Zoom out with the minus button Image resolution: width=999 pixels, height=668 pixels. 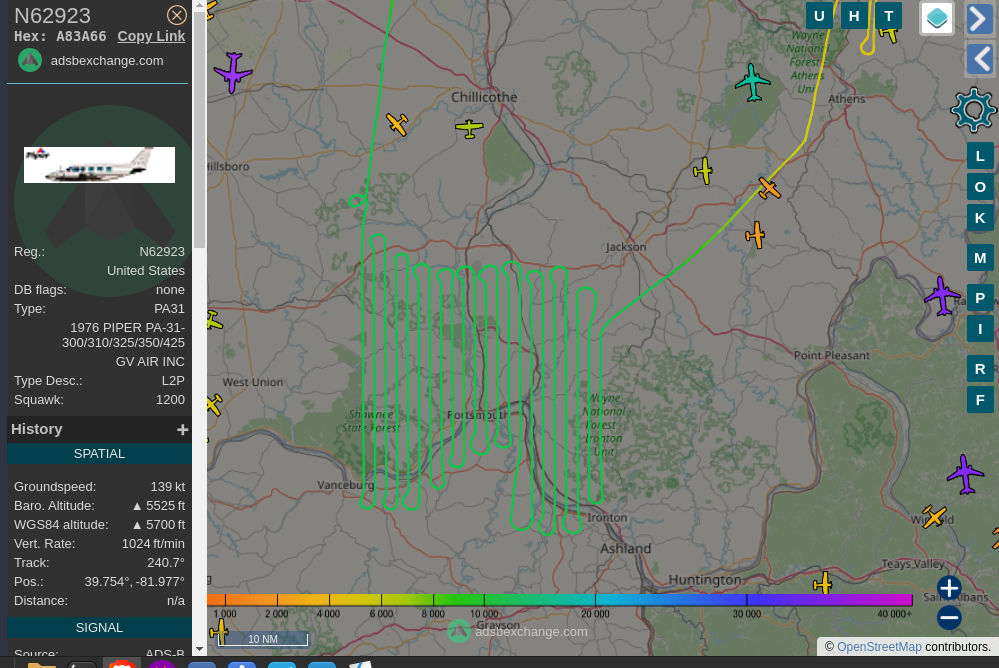949,617
